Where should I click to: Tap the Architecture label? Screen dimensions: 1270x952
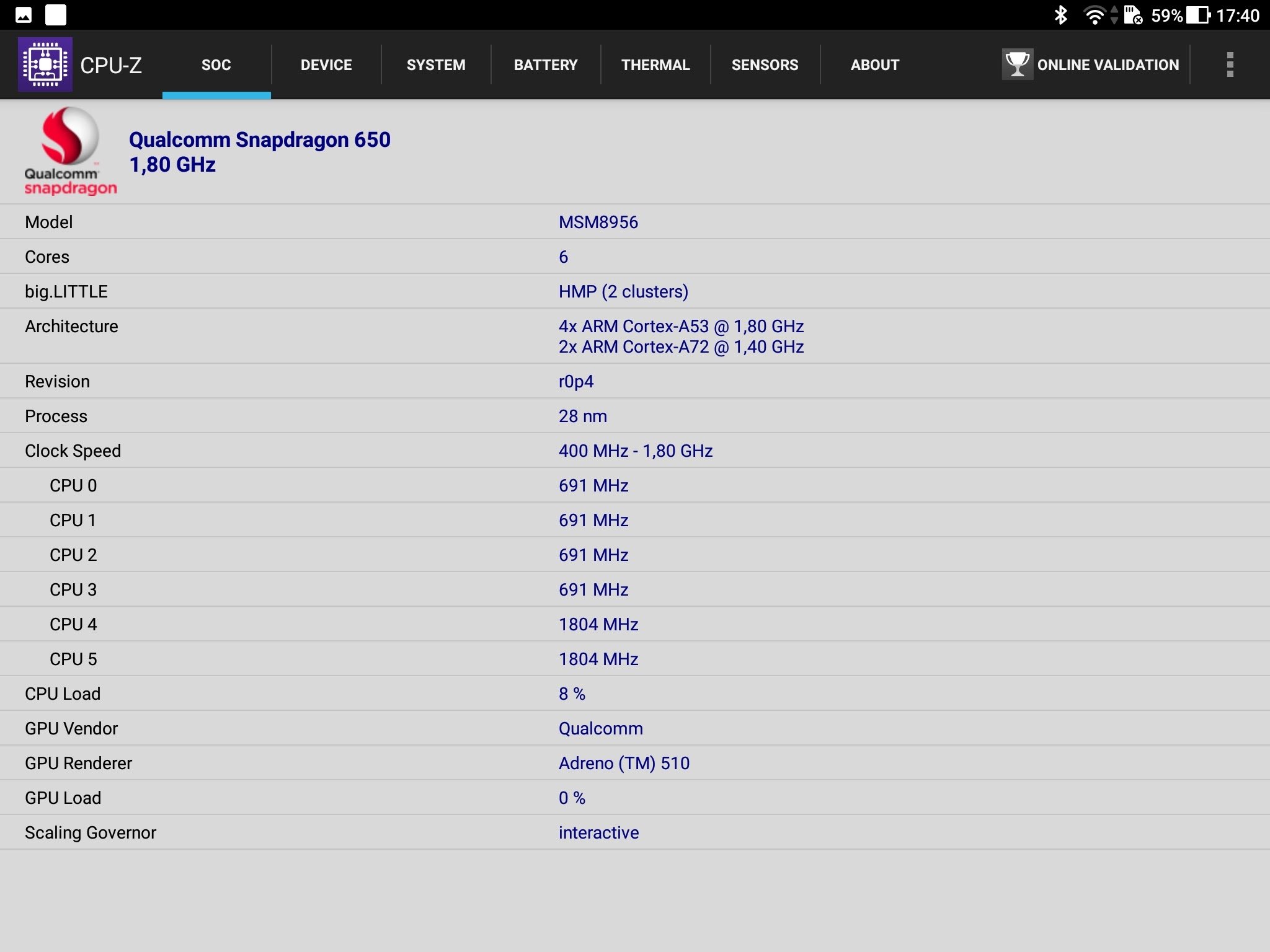click(71, 326)
